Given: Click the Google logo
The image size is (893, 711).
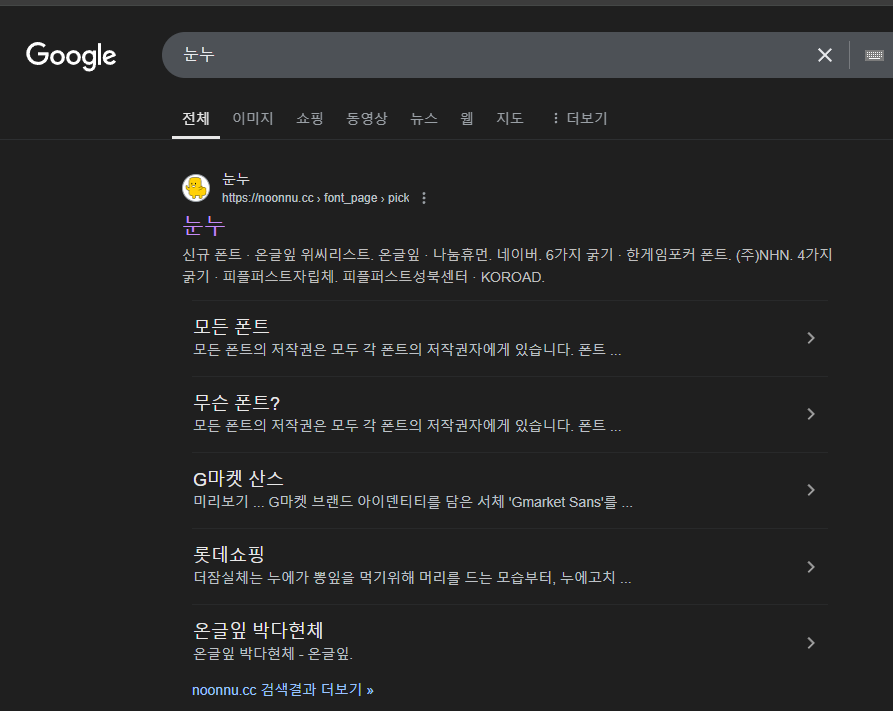Looking at the screenshot, I should tap(71, 56).
